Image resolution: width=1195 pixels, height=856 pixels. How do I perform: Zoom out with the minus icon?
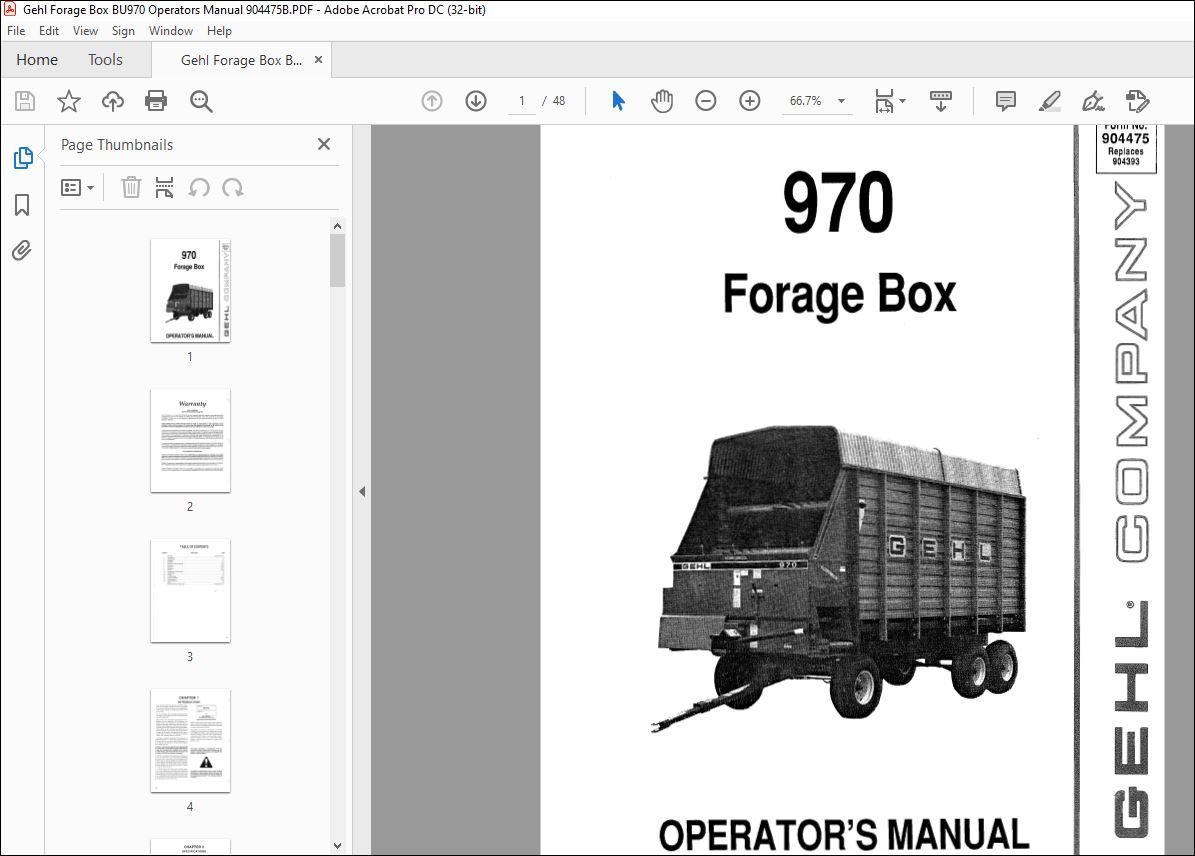[x=706, y=101]
